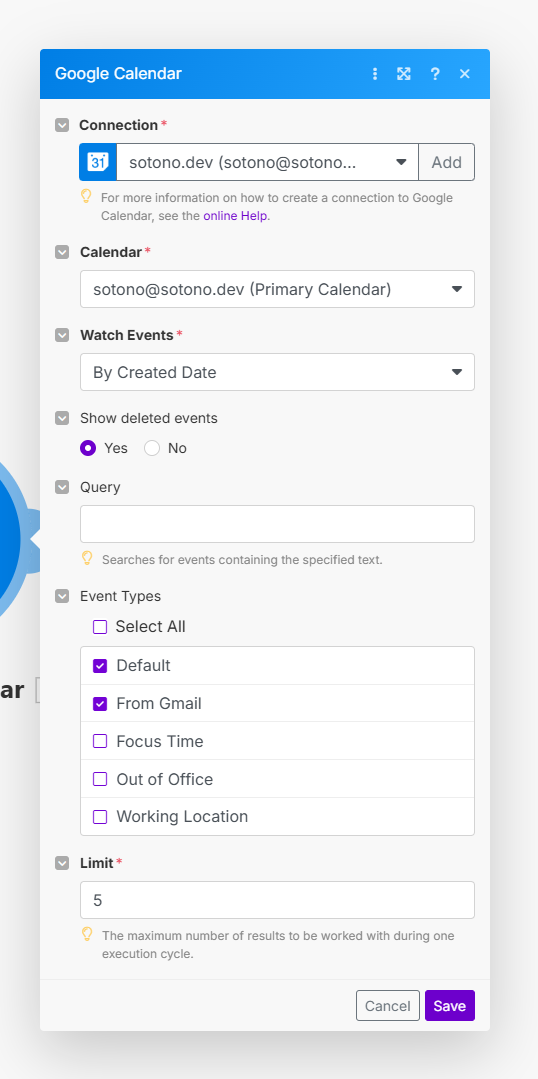Click the Save button
This screenshot has height=1079, width=538.
(450, 1005)
